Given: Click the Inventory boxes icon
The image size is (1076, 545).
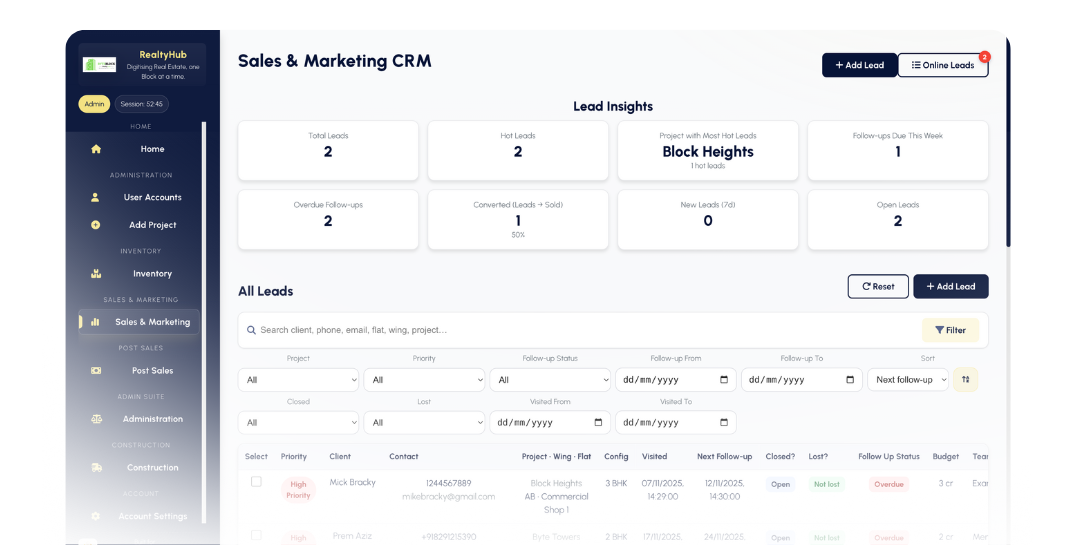Looking at the screenshot, I should coord(96,273).
